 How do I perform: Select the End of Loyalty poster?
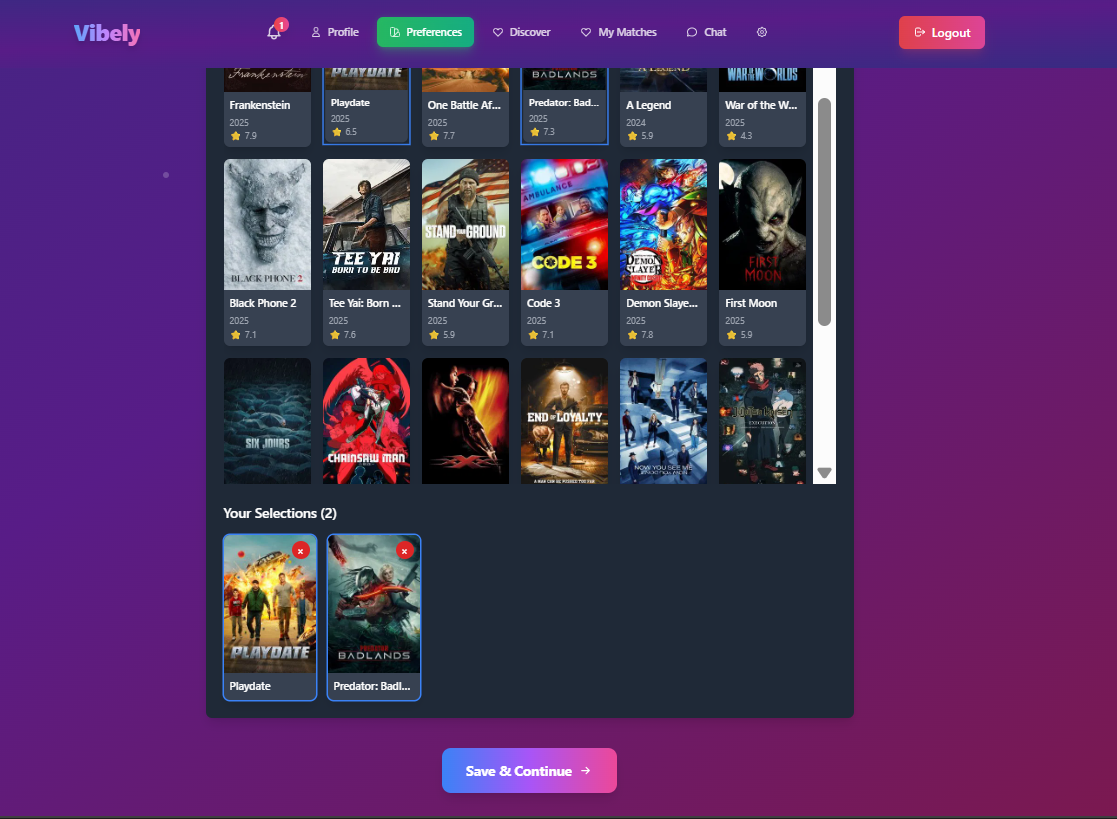pyautogui.click(x=564, y=421)
